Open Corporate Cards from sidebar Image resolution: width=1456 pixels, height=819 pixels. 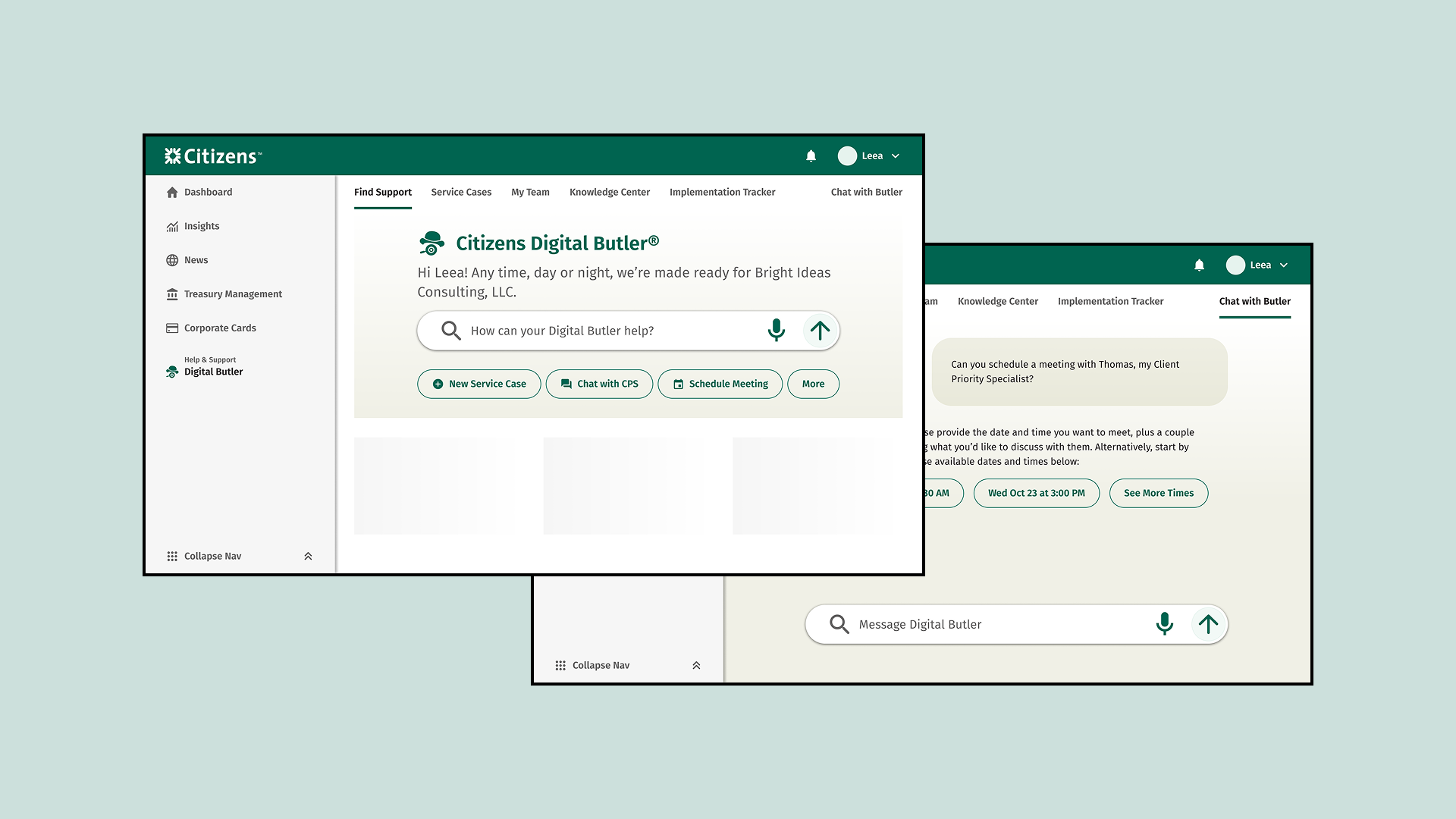pyautogui.click(x=219, y=328)
